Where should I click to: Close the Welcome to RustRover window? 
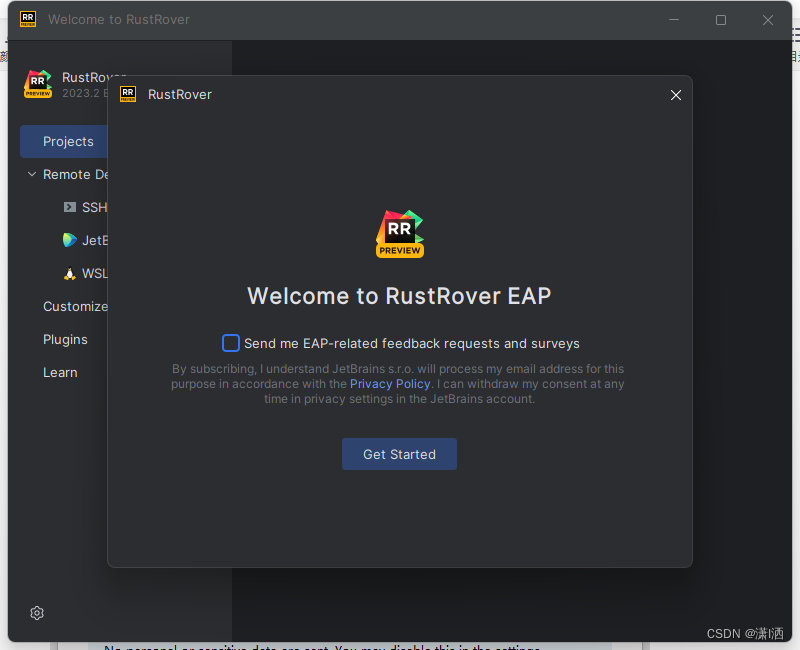768,20
